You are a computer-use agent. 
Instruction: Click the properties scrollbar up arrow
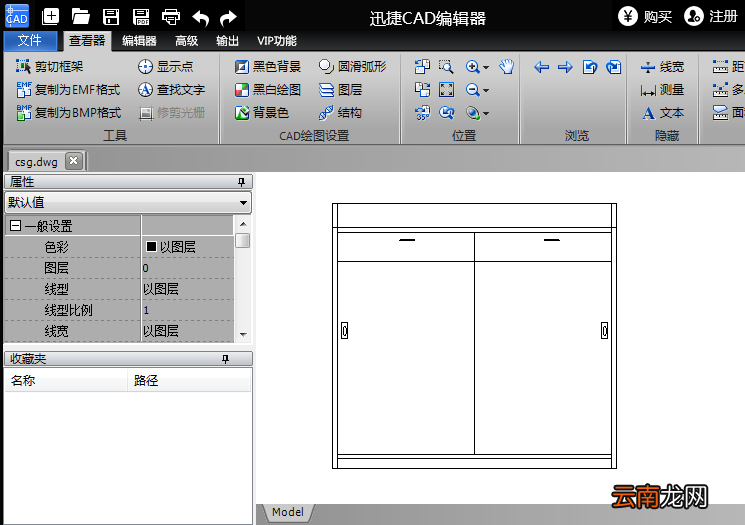(x=243, y=224)
